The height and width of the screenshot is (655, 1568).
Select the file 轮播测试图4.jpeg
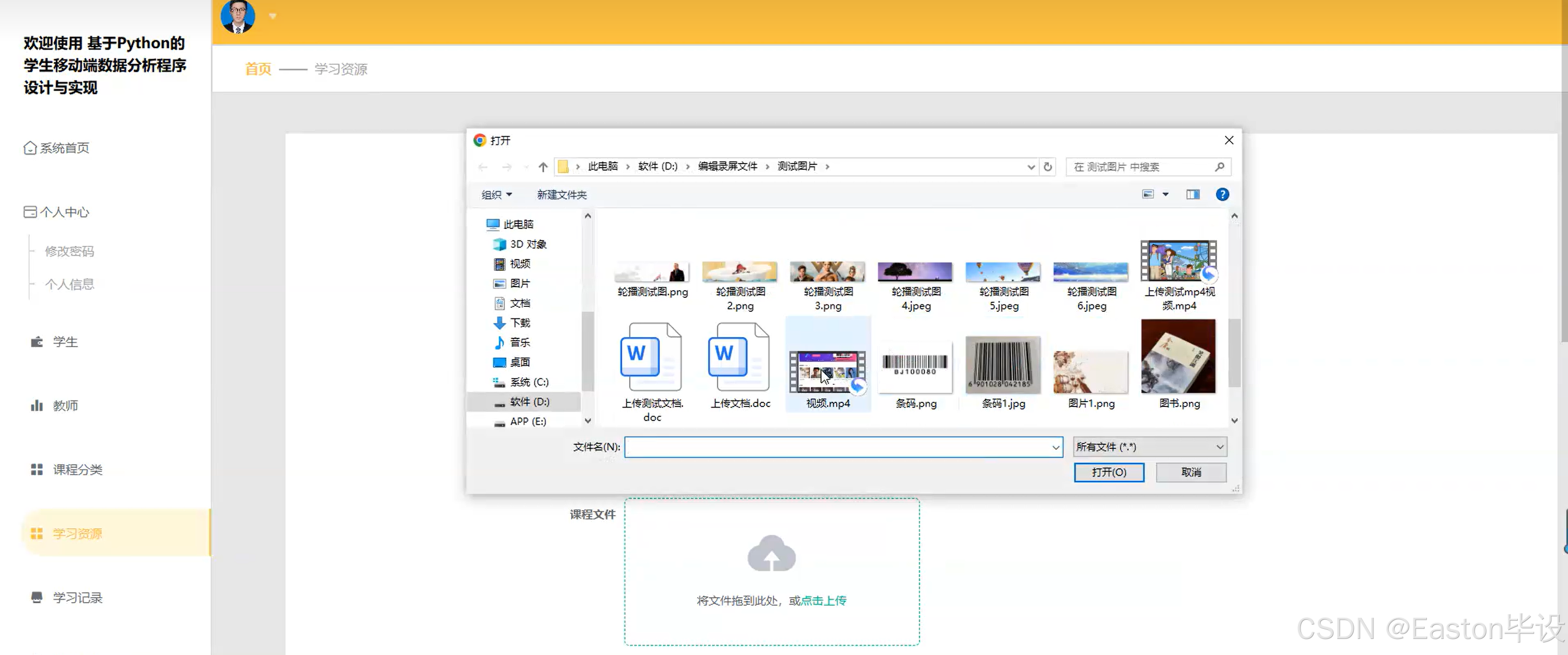[916, 286]
